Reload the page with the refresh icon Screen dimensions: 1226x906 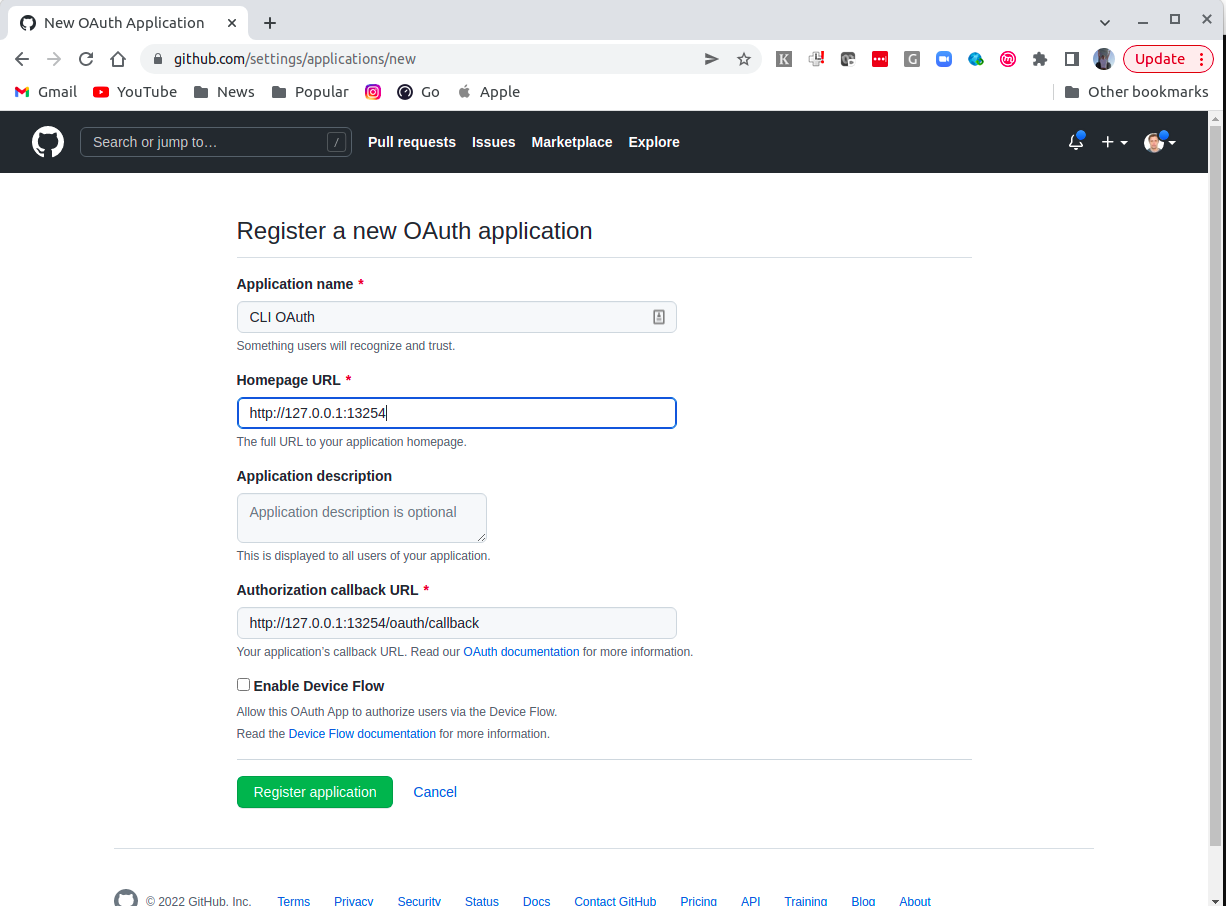click(x=86, y=59)
